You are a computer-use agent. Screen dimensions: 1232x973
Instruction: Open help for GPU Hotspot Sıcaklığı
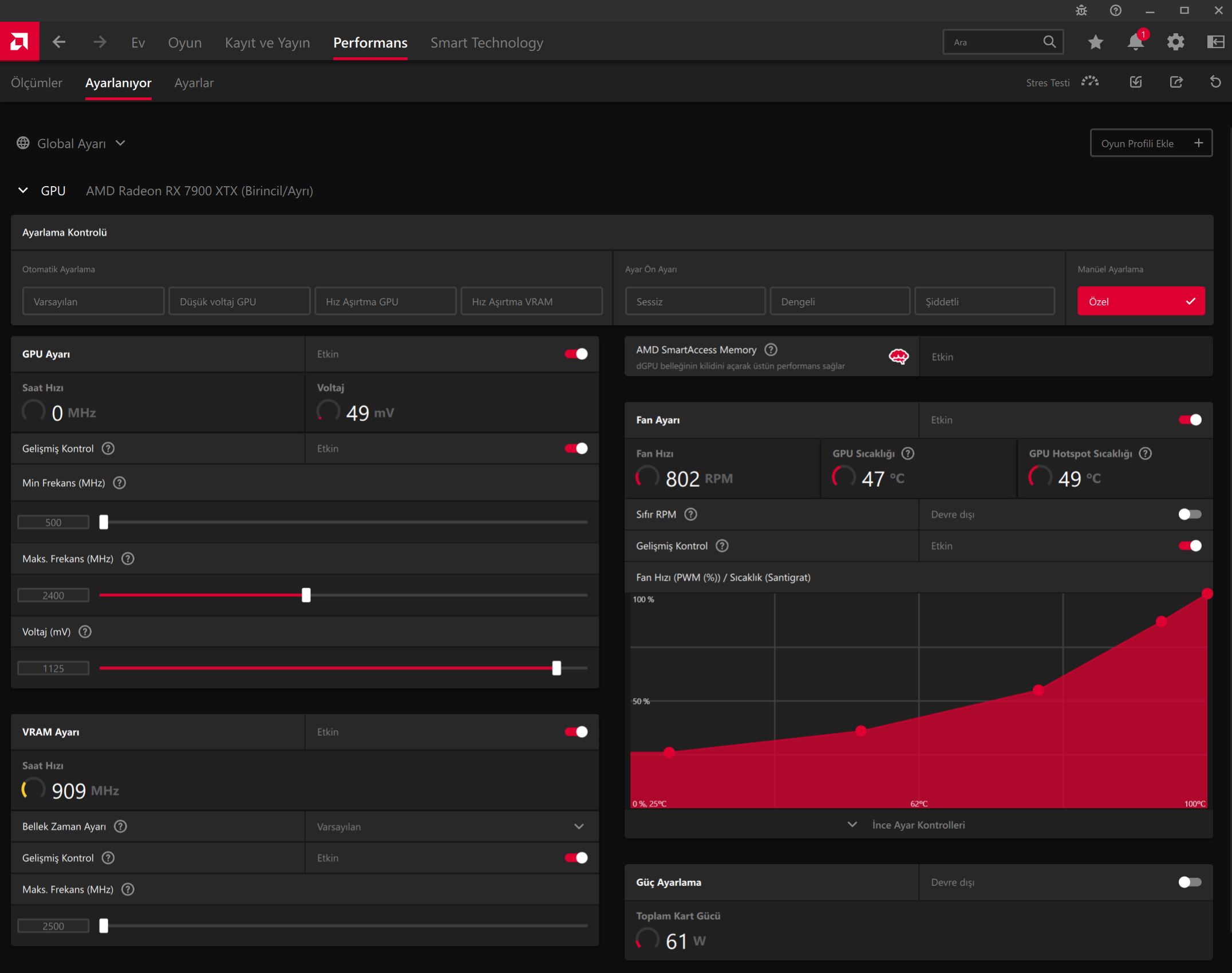click(1145, 454)
